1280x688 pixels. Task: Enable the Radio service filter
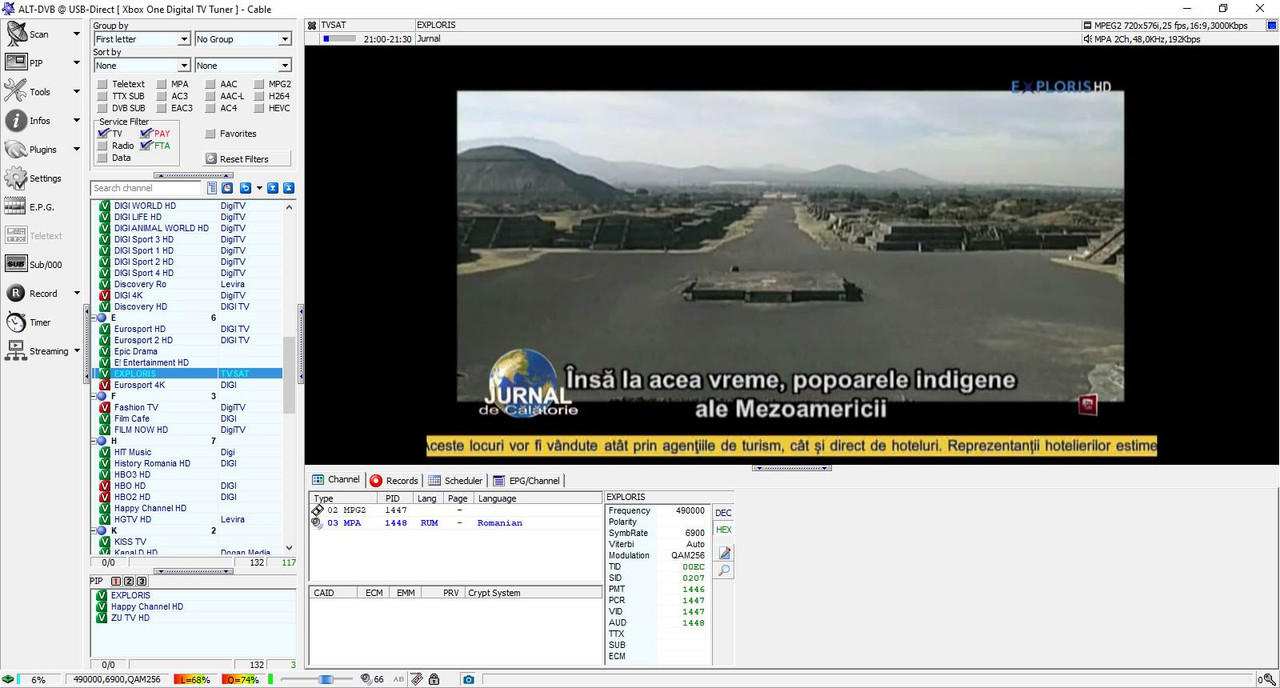pos(103,146)
